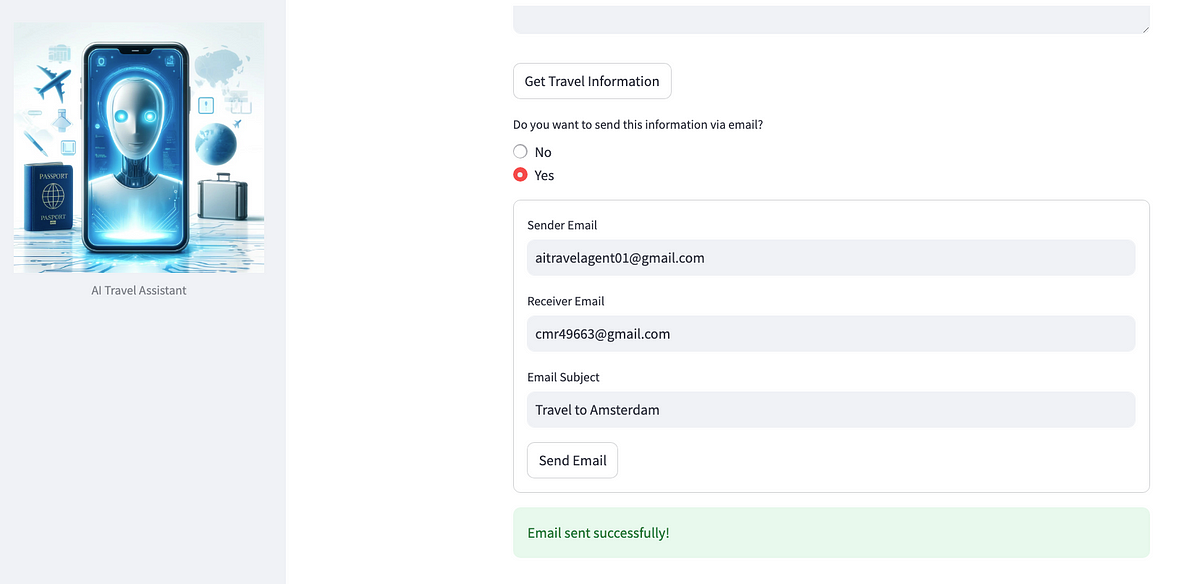Click the text area above Get Travel Information
The image size is (1200, 584).
click(x=830, y=18)
